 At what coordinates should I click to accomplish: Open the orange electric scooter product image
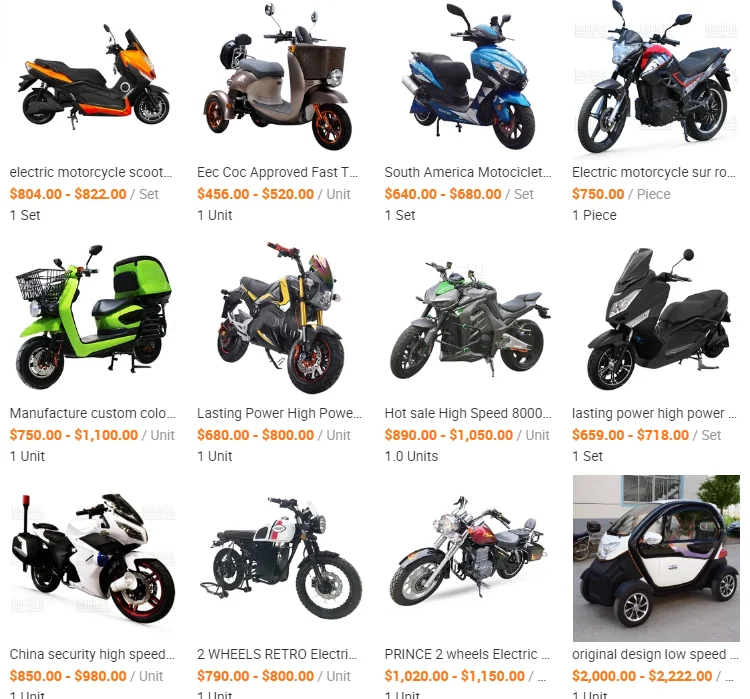click(93, 77)
